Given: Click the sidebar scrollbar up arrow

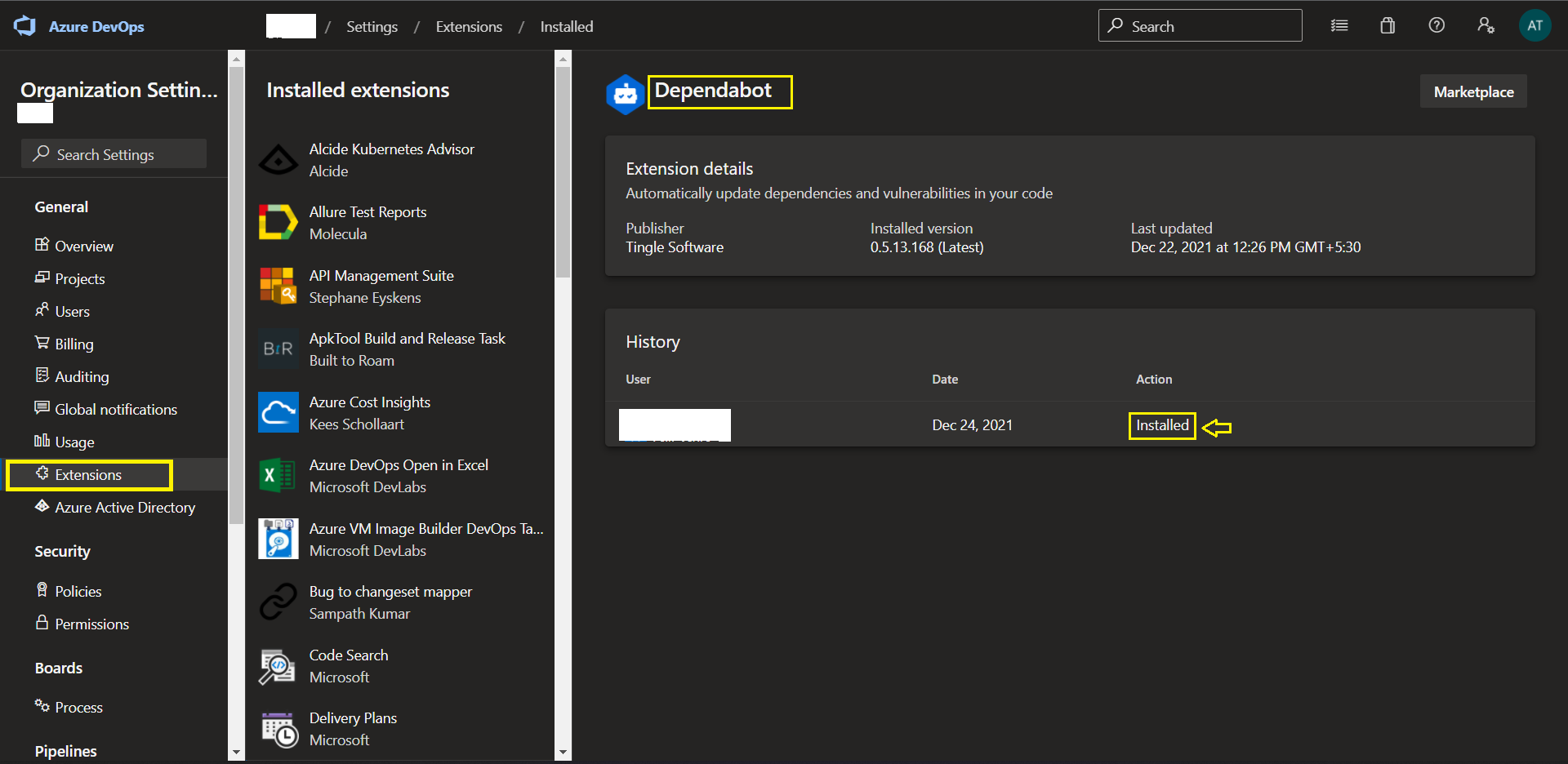Looking at the screenshot, I should coord(236,59).
